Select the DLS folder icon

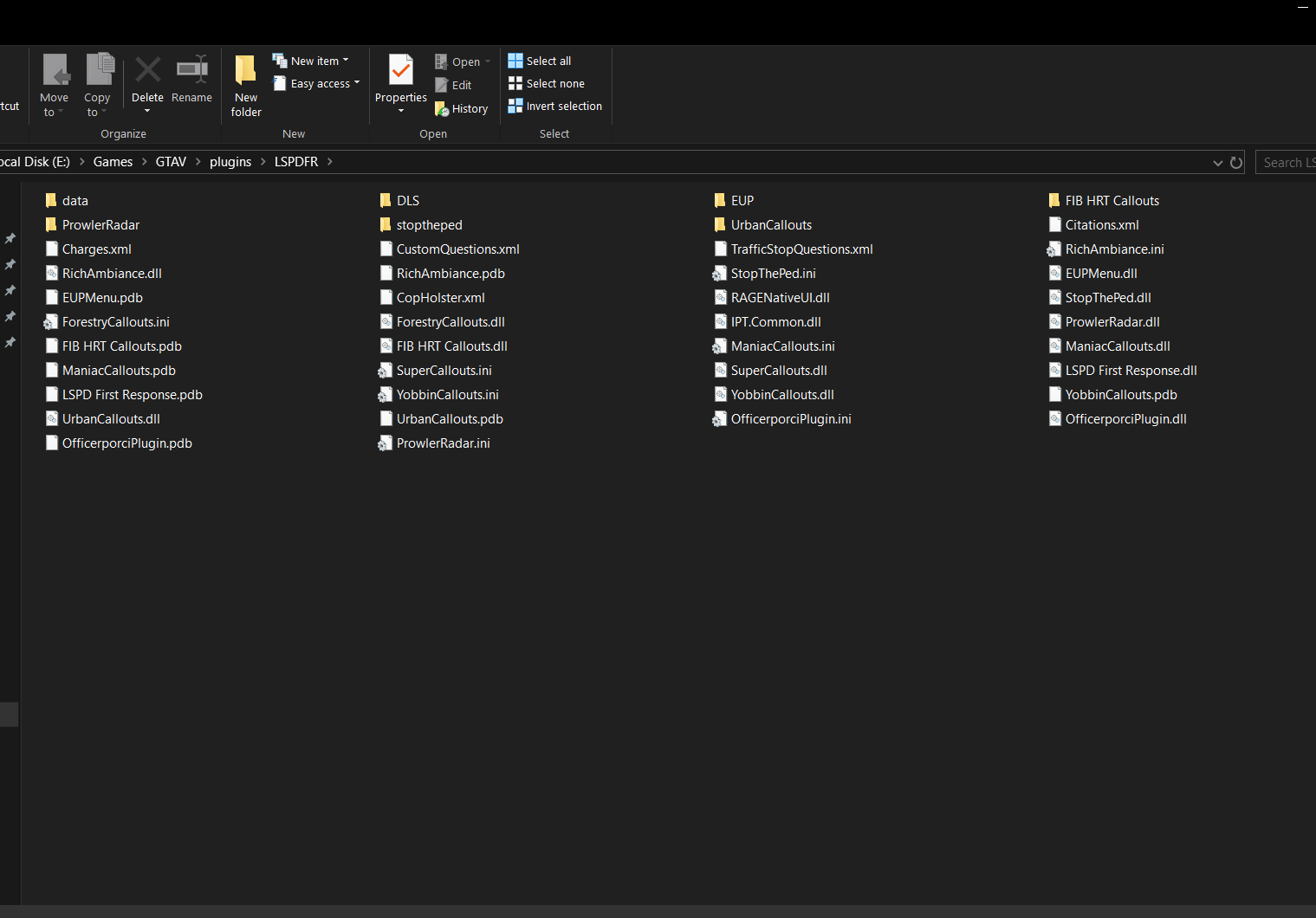(386, 200)
